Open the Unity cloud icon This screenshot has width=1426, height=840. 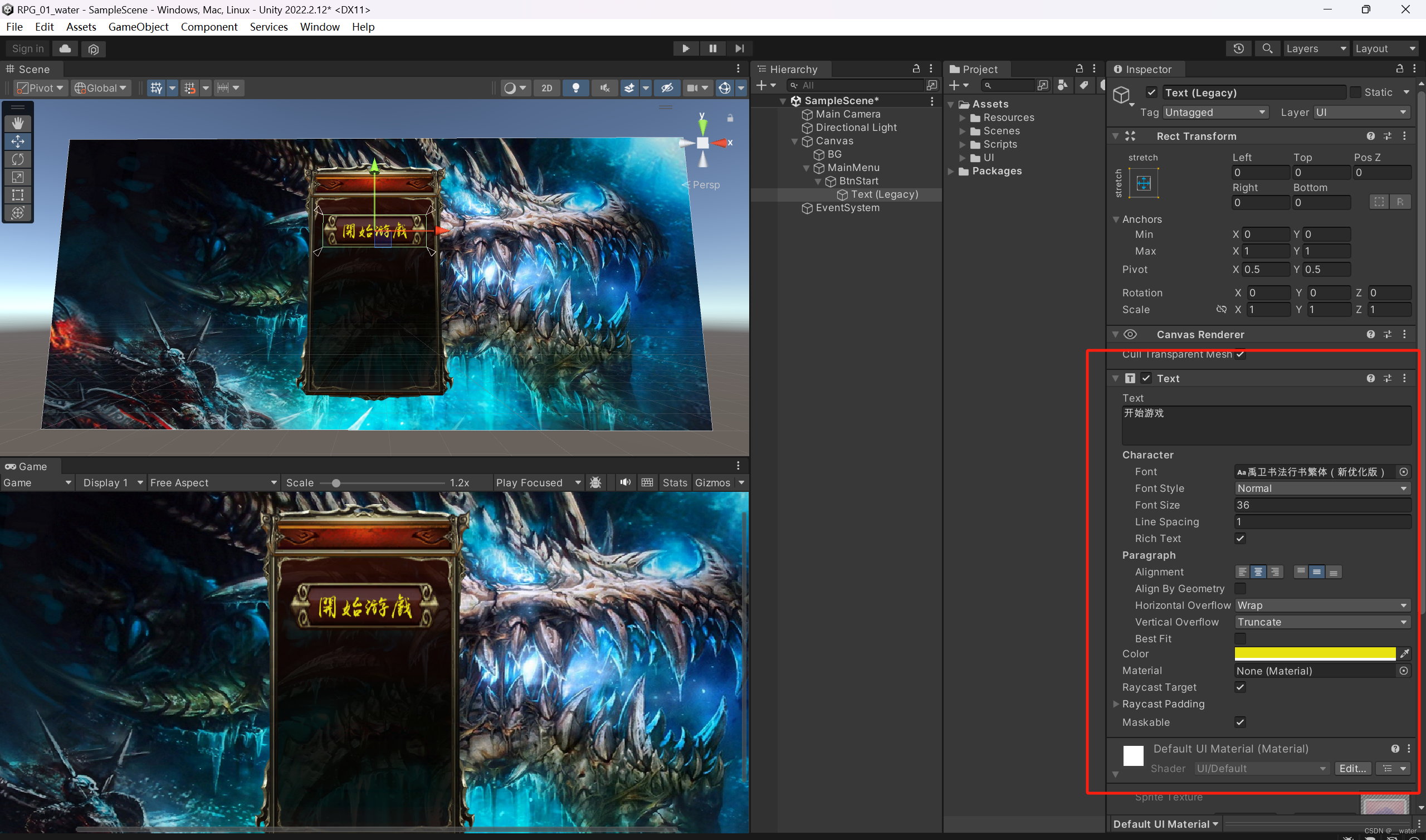point(65,48)
